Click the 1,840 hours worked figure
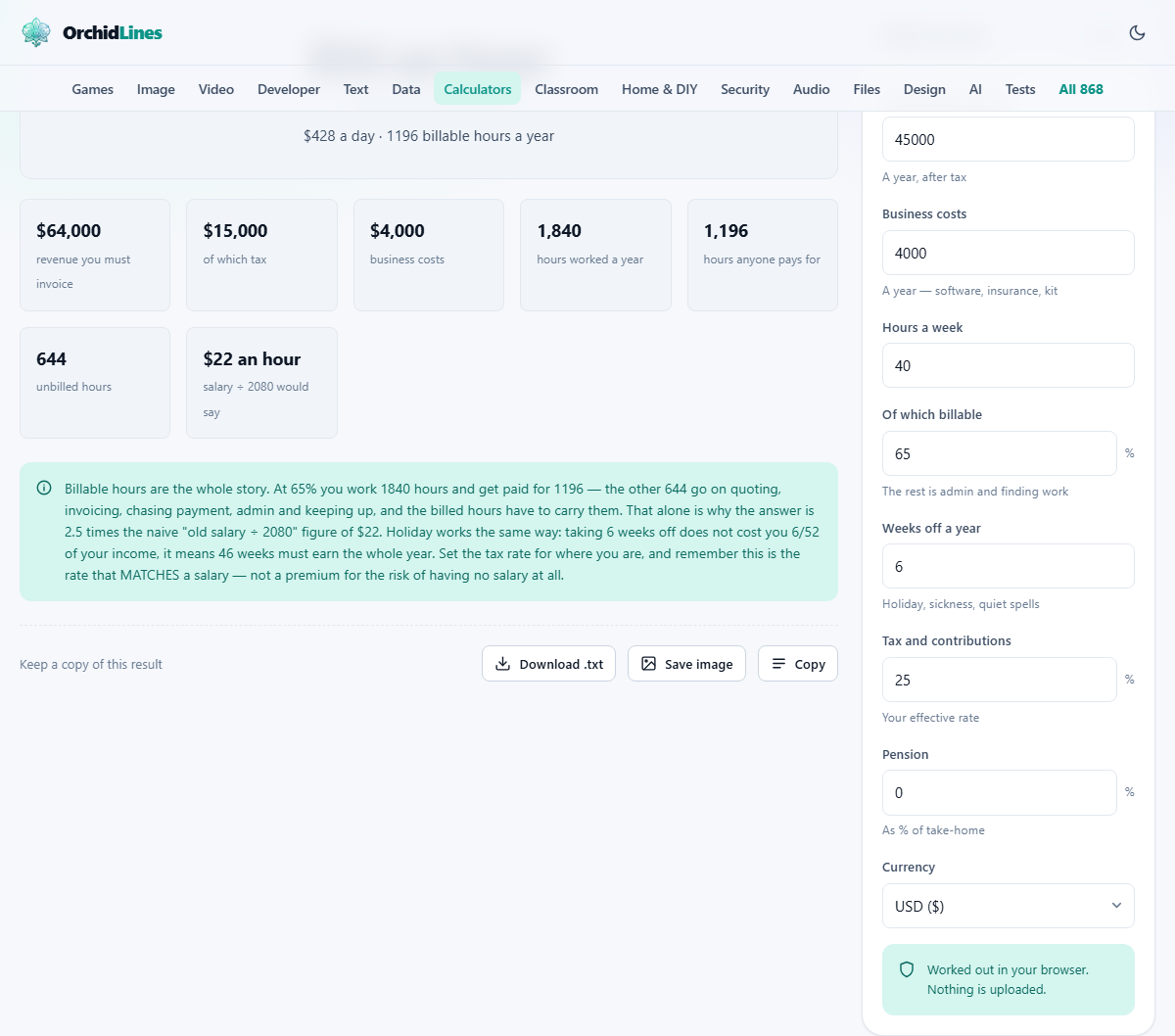This screenshot has height=1036, width=1175. (x=559, y=231)
